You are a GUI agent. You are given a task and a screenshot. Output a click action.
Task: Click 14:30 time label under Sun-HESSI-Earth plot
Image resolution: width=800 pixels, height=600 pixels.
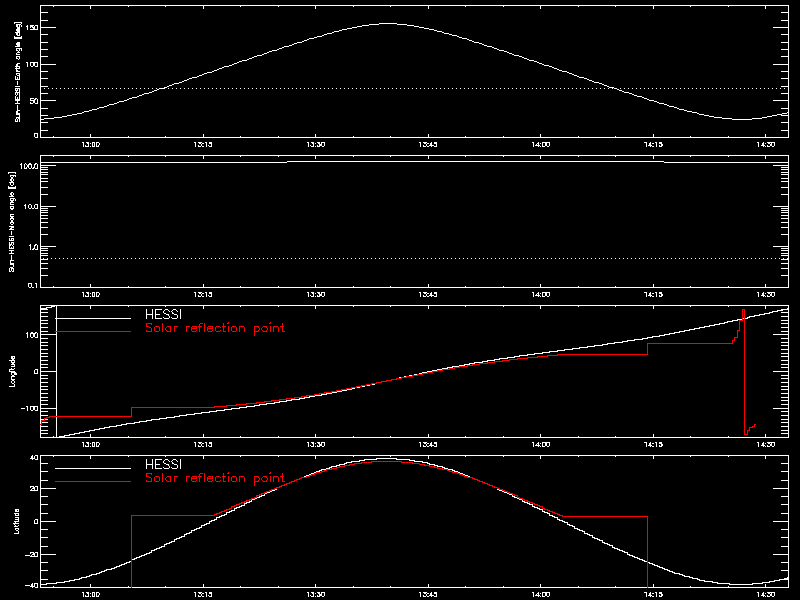766,144
